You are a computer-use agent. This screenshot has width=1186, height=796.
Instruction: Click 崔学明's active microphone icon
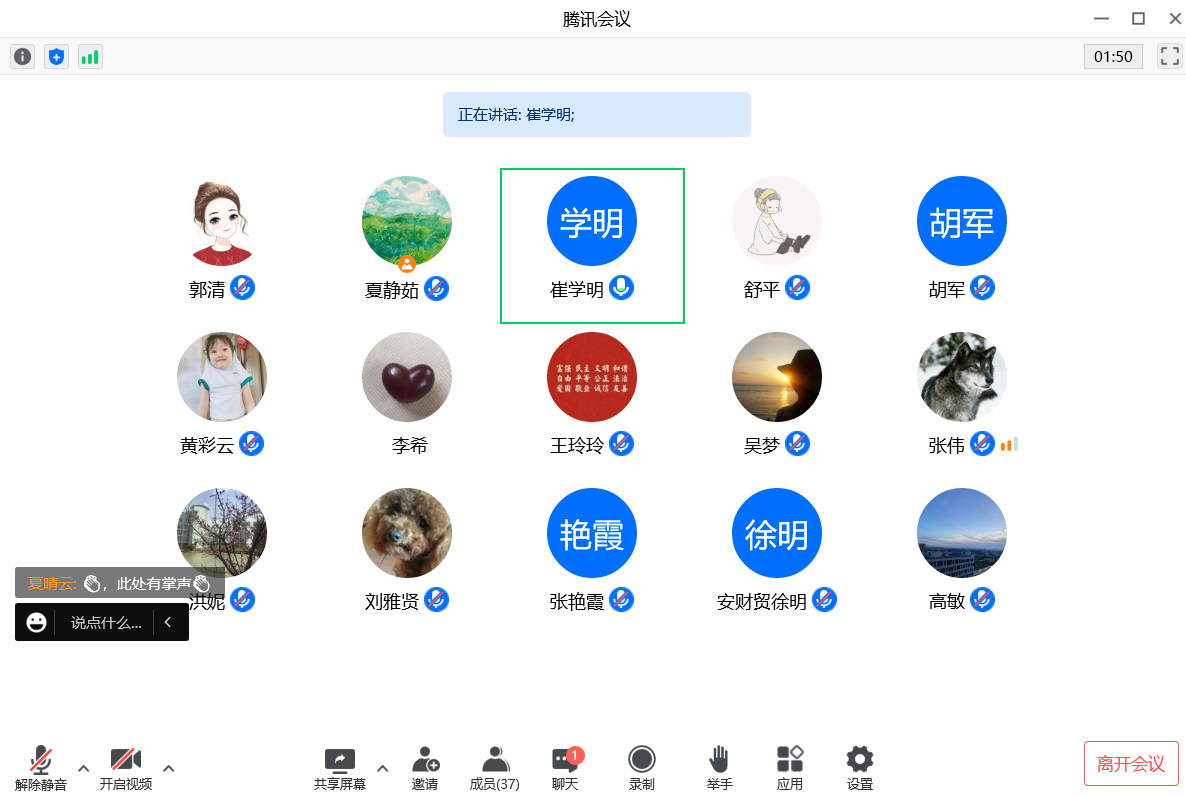pos(622,288)
